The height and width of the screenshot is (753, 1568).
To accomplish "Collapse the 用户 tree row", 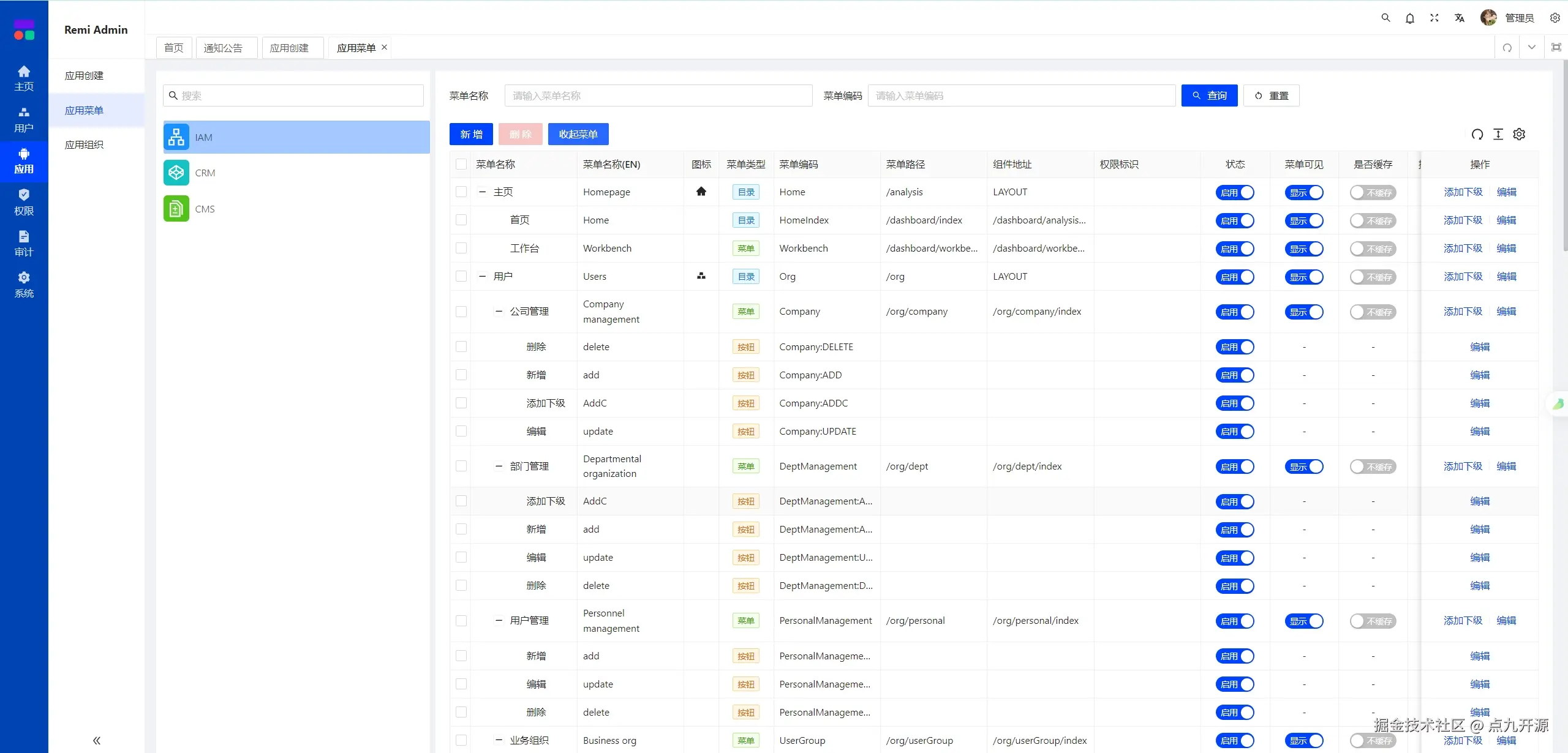I will click(x=482, y=277).
